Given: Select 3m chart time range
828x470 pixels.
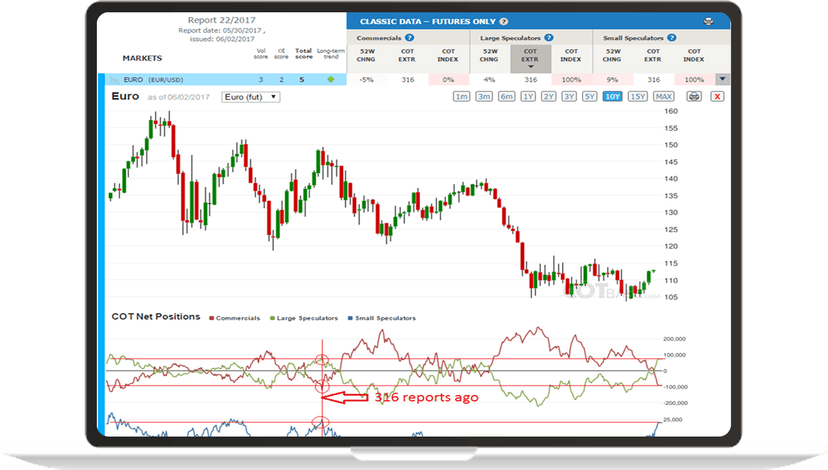Looking at the screenshot, I should [484, 97].
